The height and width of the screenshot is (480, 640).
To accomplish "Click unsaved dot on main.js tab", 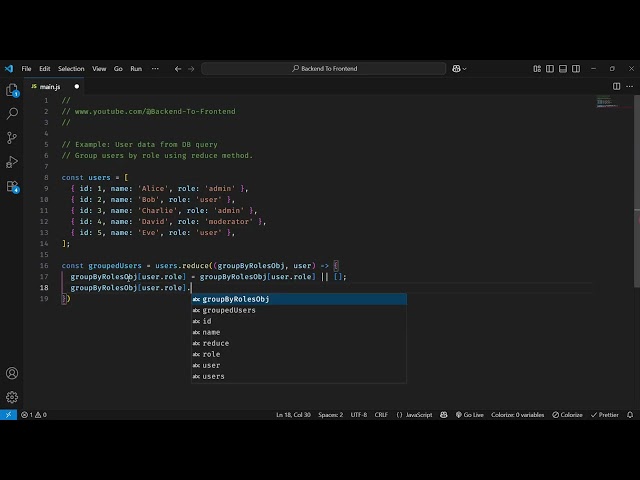I will pos(77,87).
